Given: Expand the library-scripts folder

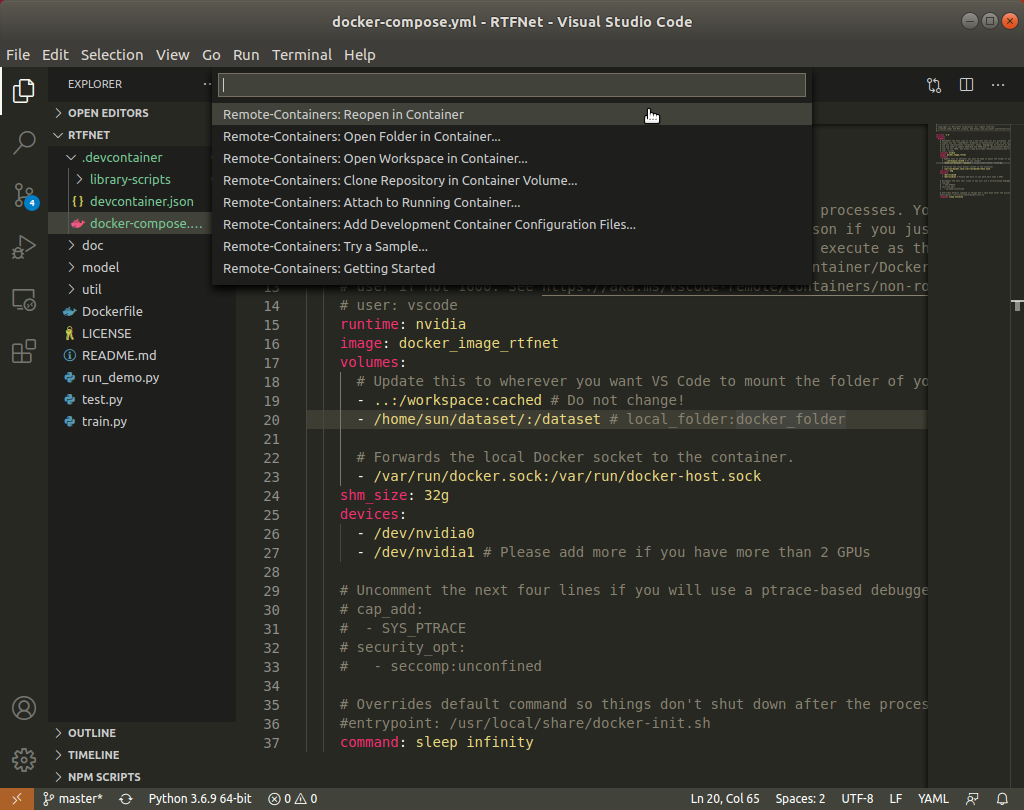Looking at the screenshot, I should [x=130, y=180].
